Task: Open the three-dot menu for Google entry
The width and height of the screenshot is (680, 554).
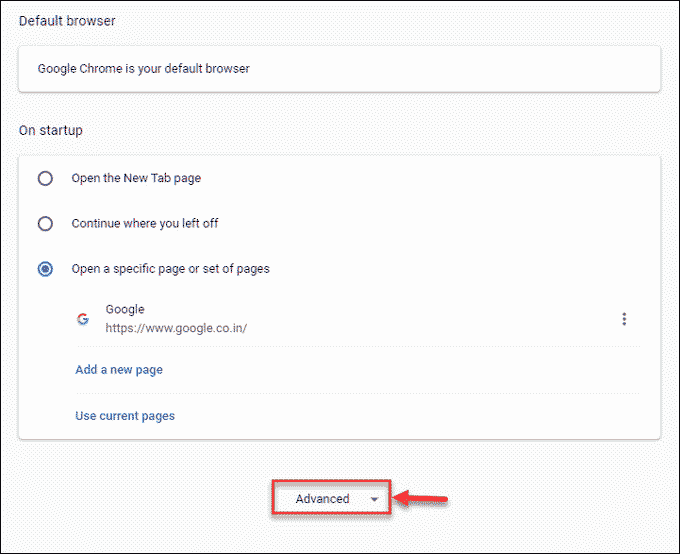Action: pos(624,319)
